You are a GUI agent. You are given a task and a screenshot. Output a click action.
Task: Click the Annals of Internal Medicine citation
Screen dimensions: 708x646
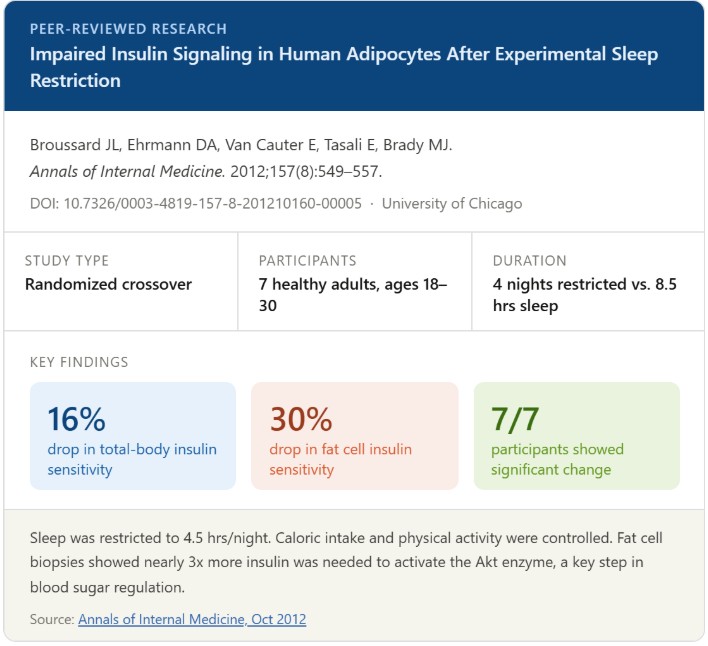pos(206,172)
